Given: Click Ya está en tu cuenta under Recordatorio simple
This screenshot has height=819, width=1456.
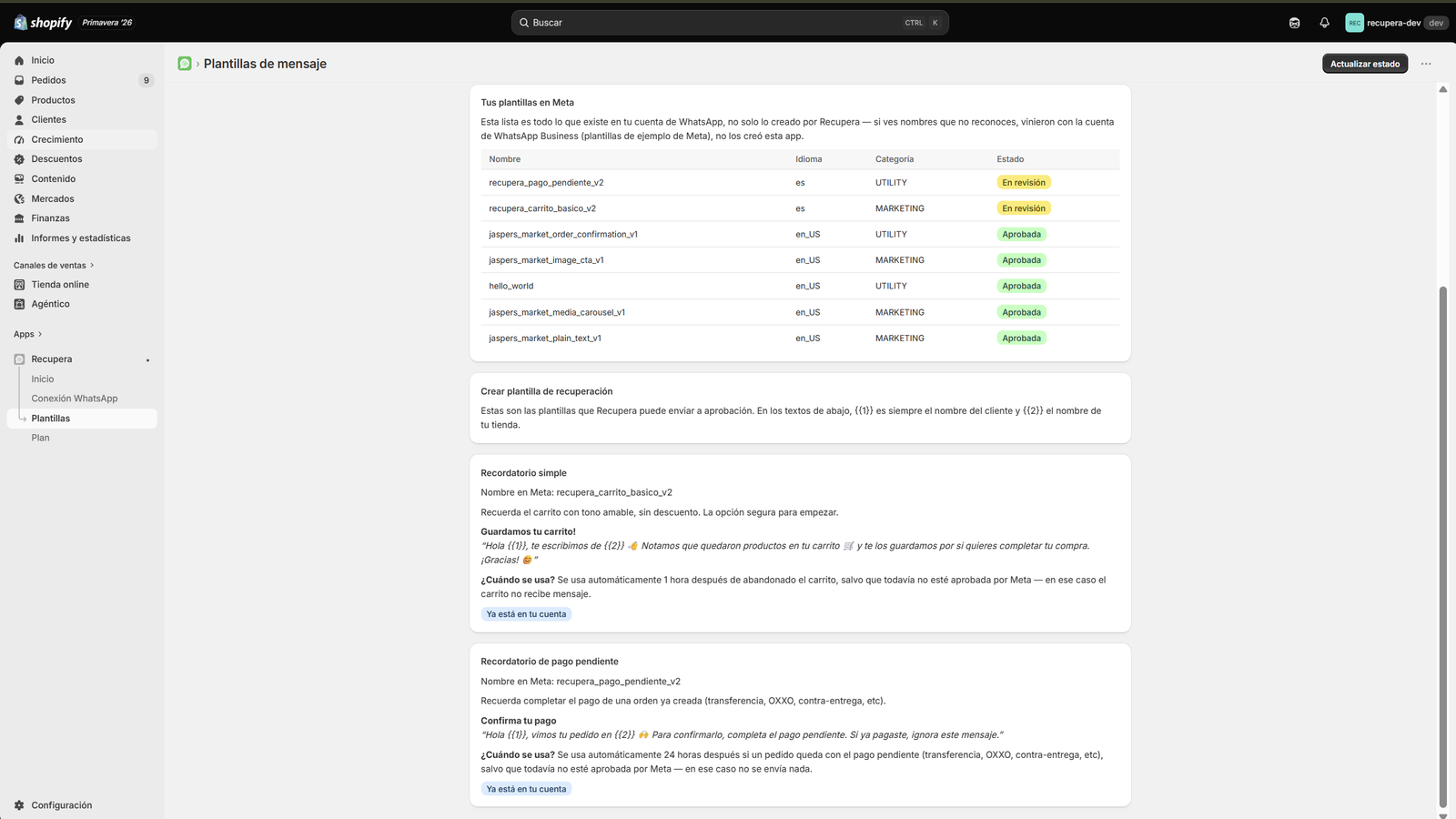Looking at the screenshot, I should point(526,614).
